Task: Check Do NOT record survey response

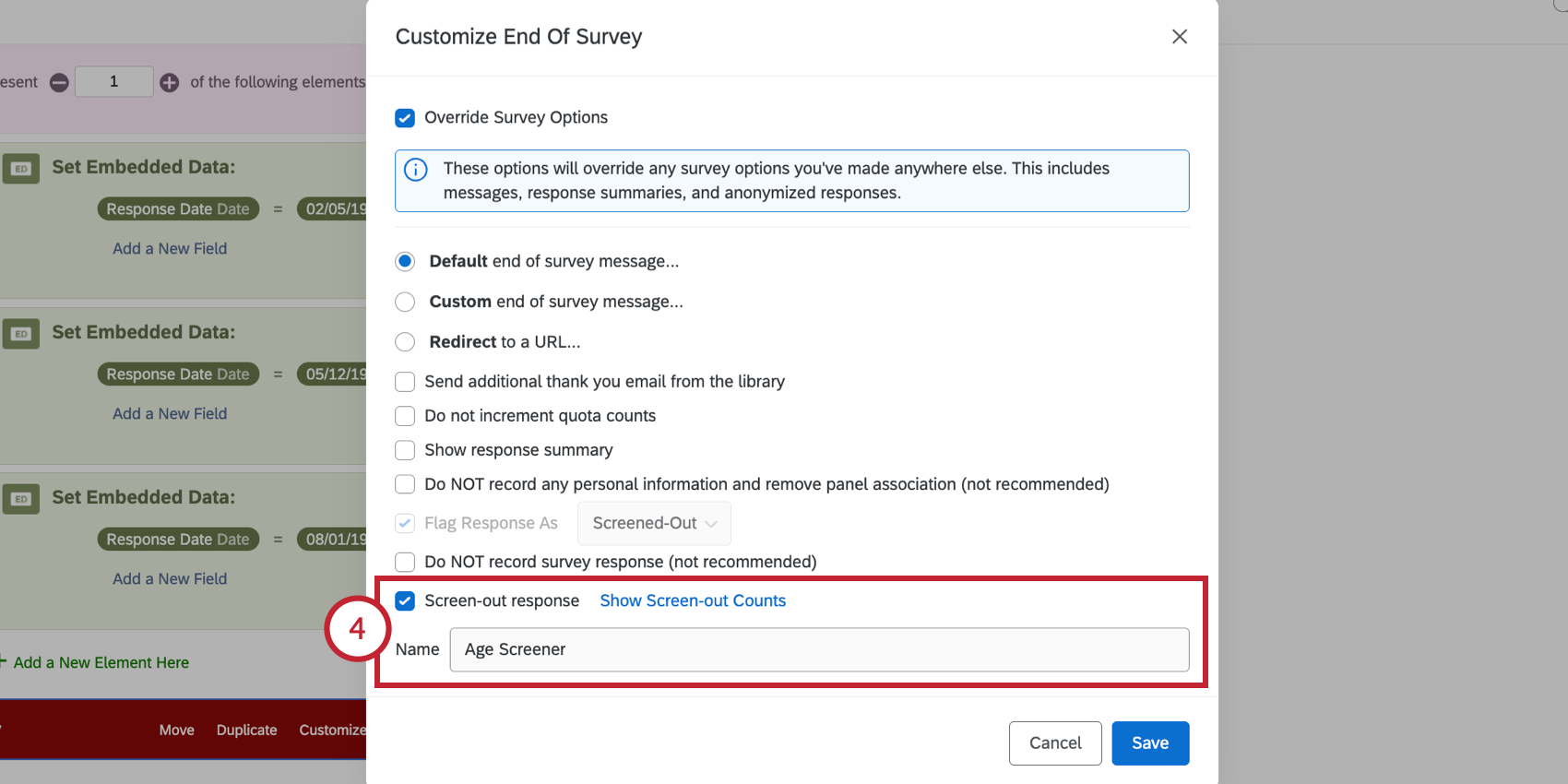Action: 405,562
